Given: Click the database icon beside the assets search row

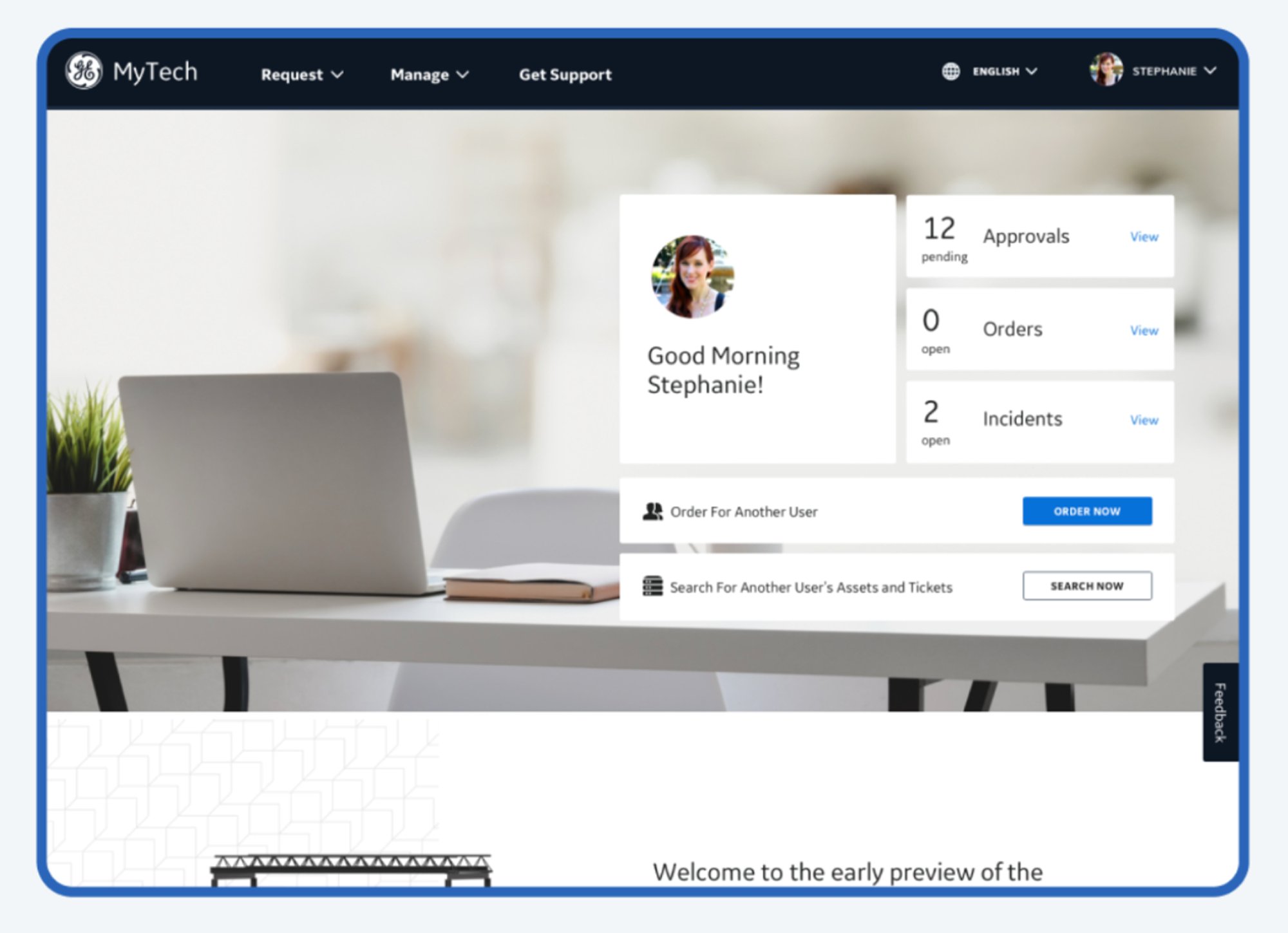Looking at the screenshot, I should pos(652,587).
